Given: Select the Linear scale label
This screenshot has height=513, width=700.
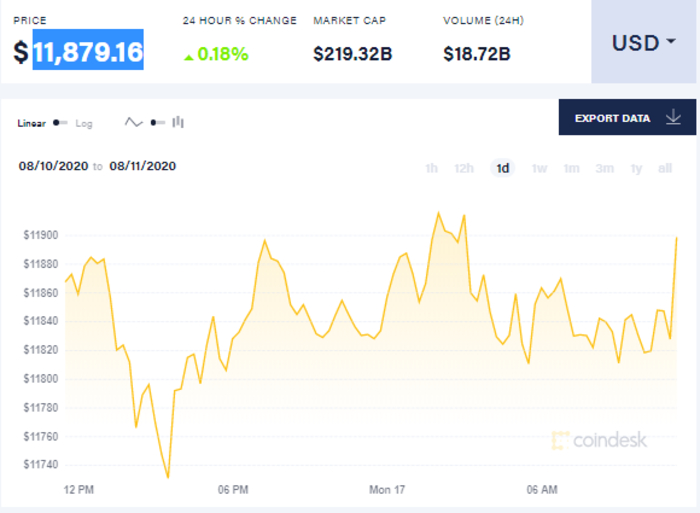Looking at the screenshot, I should tap(32, 123).
